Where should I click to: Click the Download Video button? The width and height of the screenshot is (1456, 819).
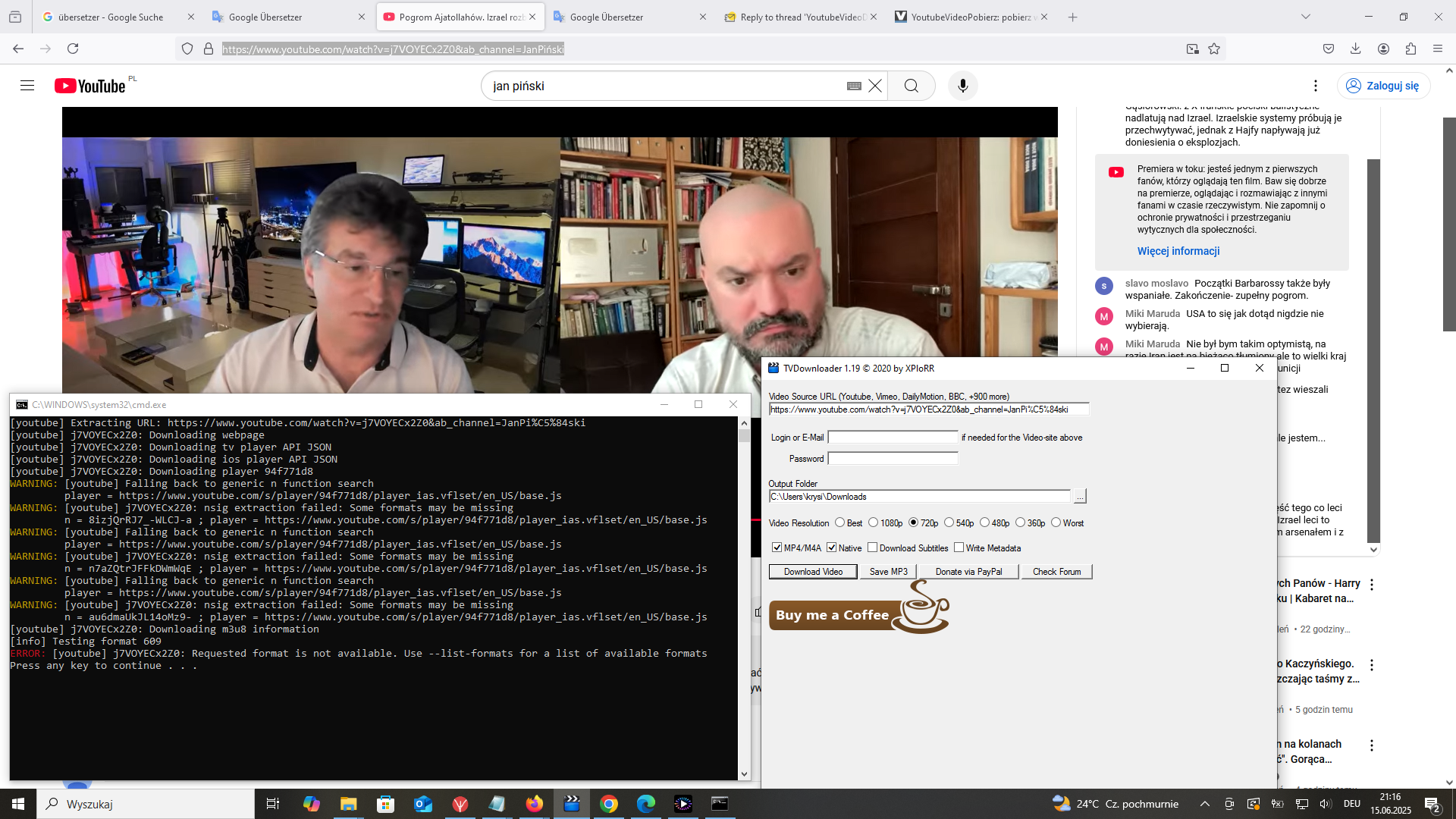point(813,572)
